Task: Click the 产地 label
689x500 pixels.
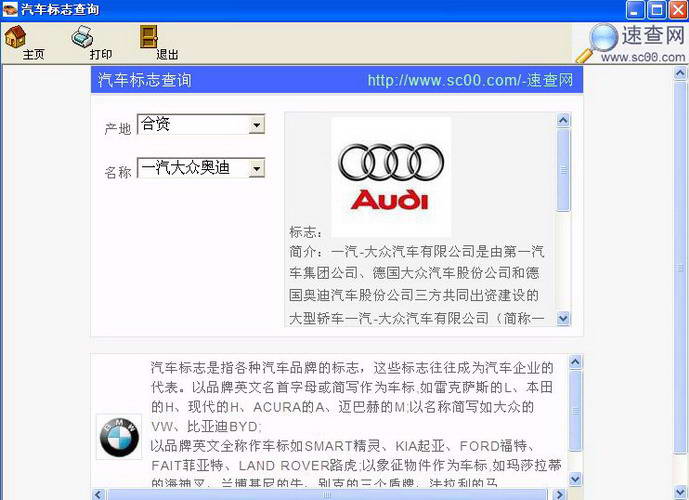Action: point(118,128)
